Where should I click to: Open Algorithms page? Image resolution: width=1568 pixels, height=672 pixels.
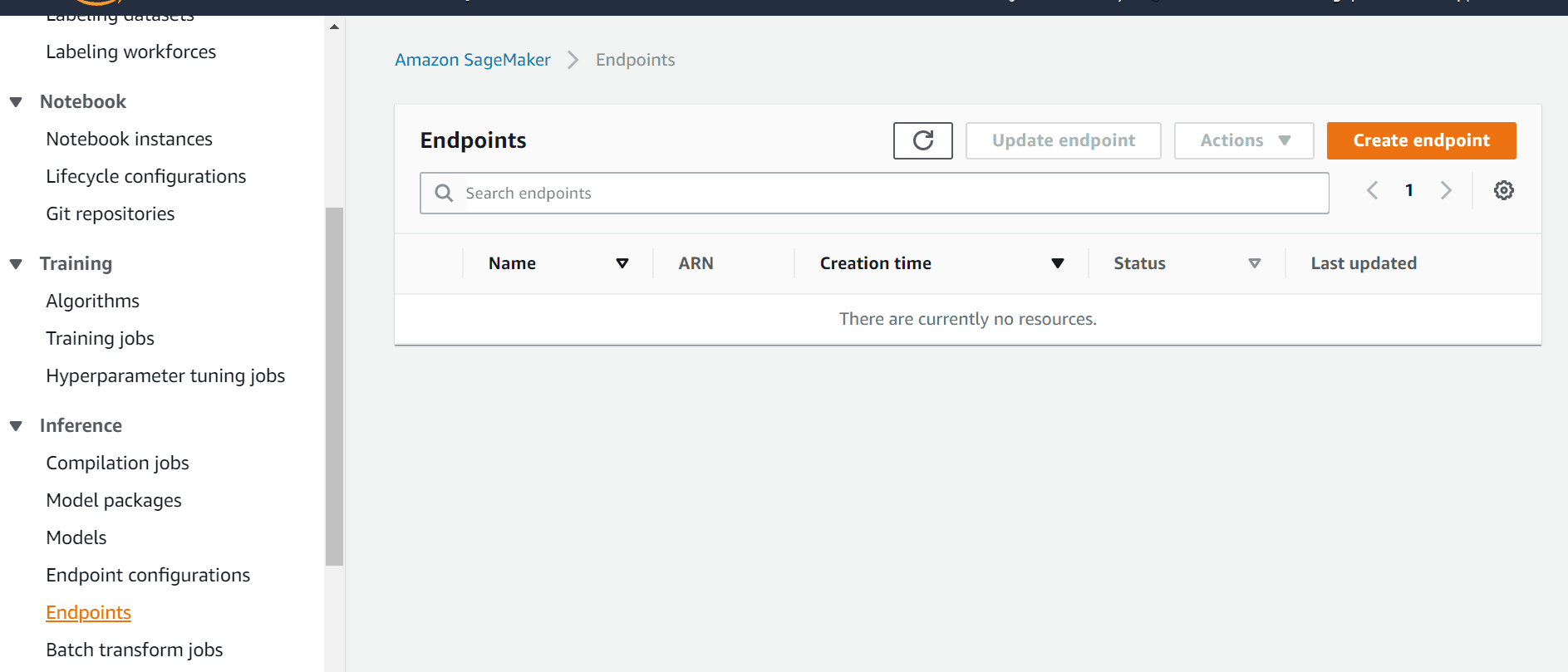(92, 301)
